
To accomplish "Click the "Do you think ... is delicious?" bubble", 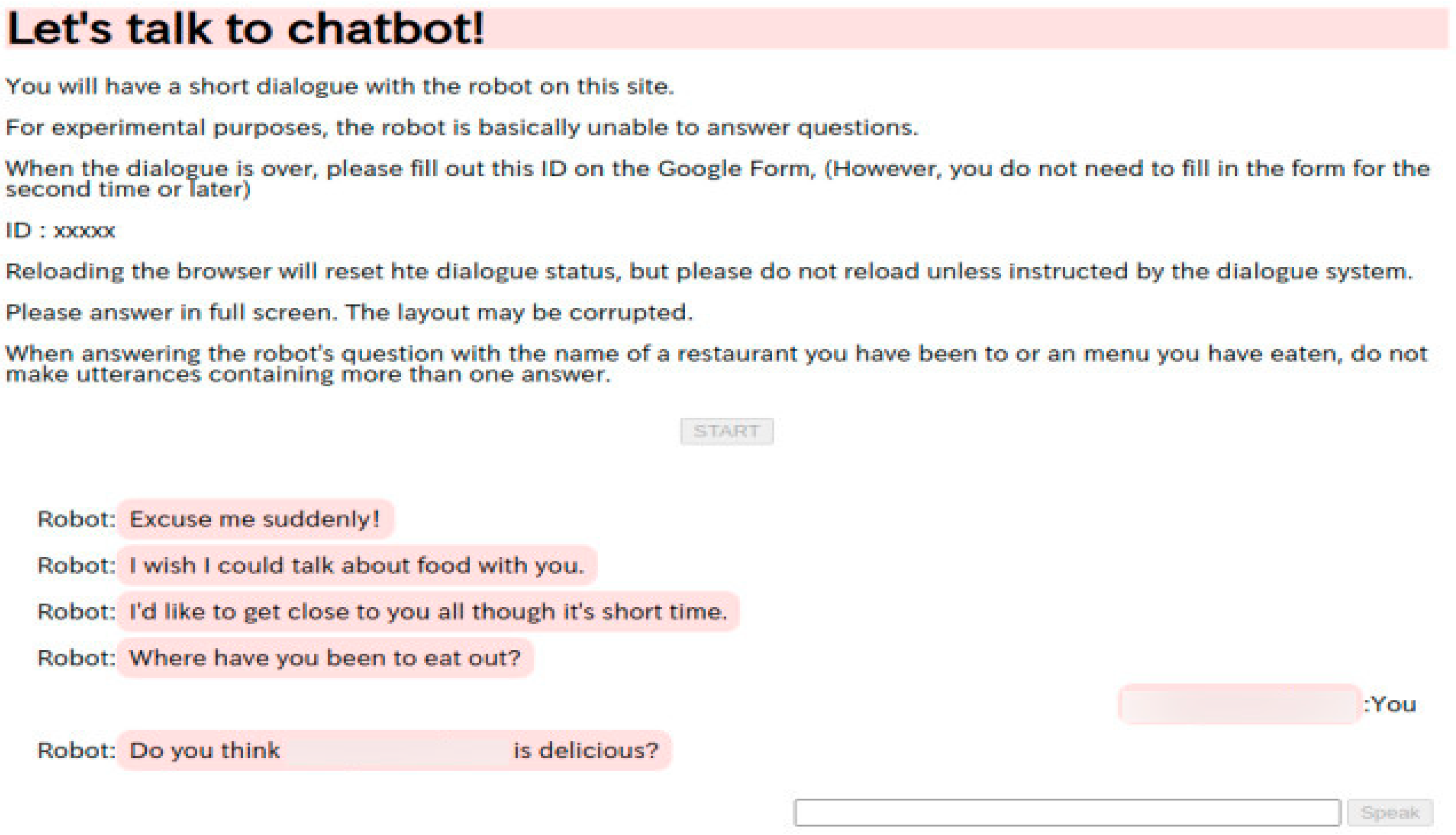I will [394, 750].
